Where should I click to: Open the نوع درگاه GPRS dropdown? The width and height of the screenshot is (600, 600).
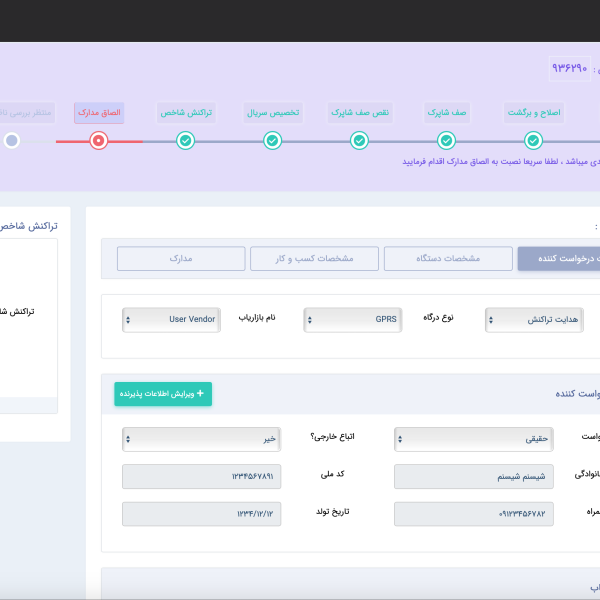click(351, 319)
